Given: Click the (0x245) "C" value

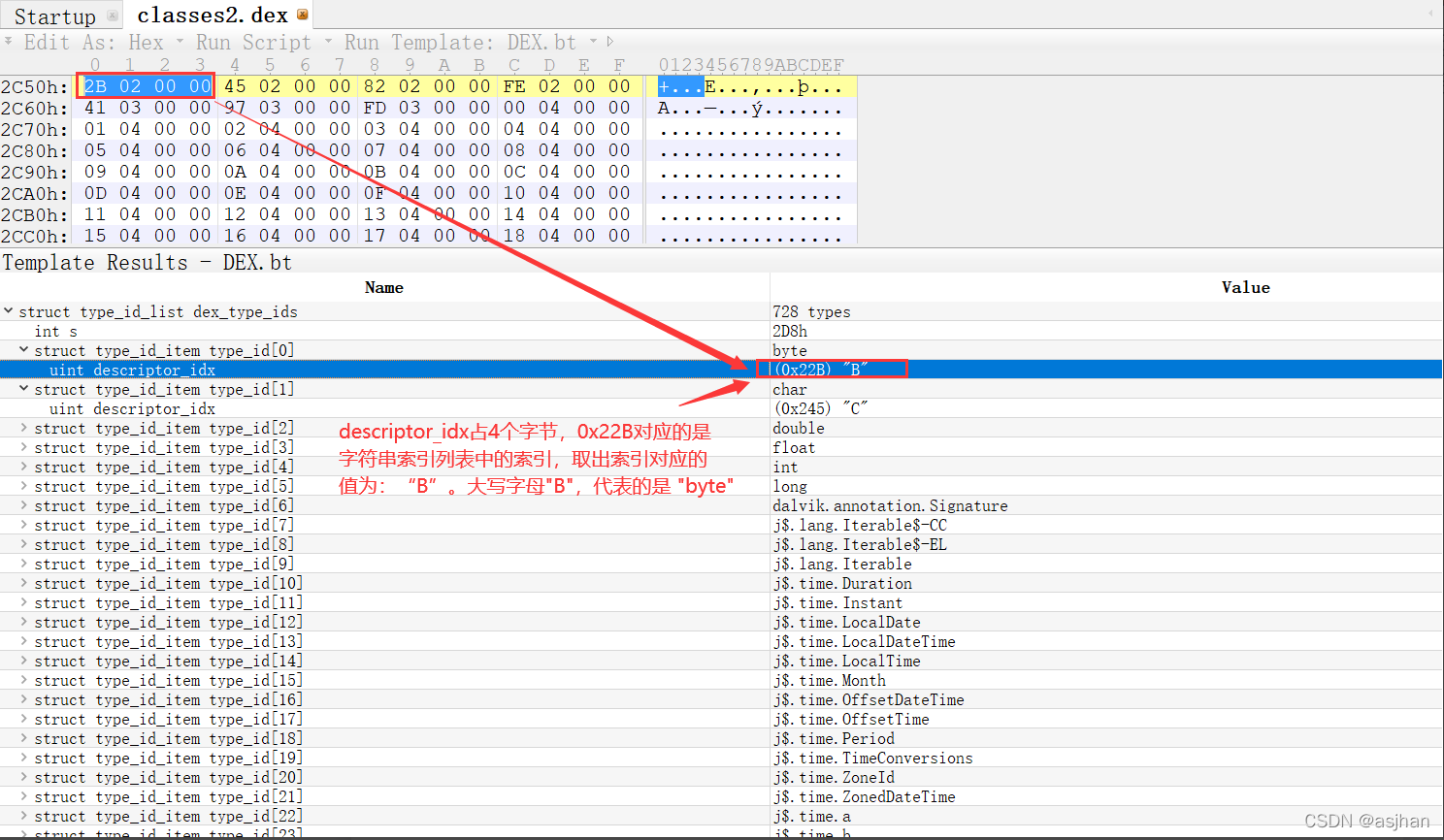Looking at the screenshot, I should 821,408.
